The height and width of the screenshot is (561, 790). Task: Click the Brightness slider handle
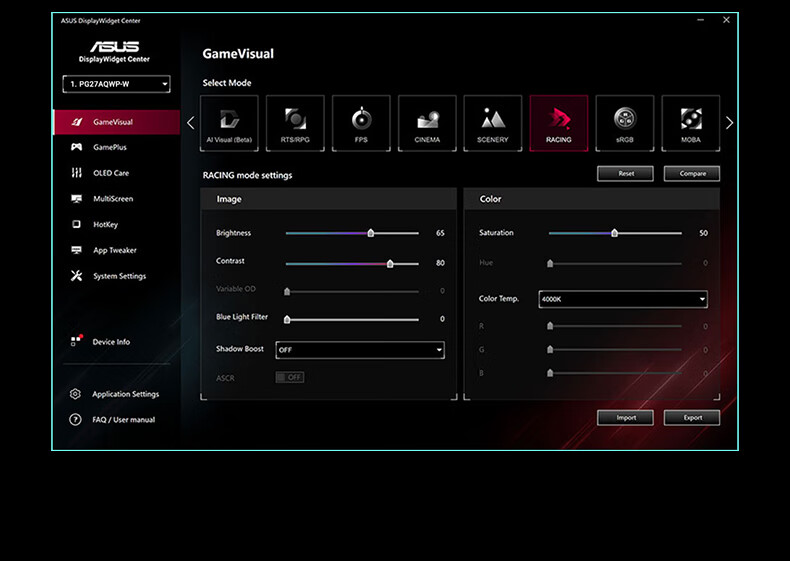point(371,233)
